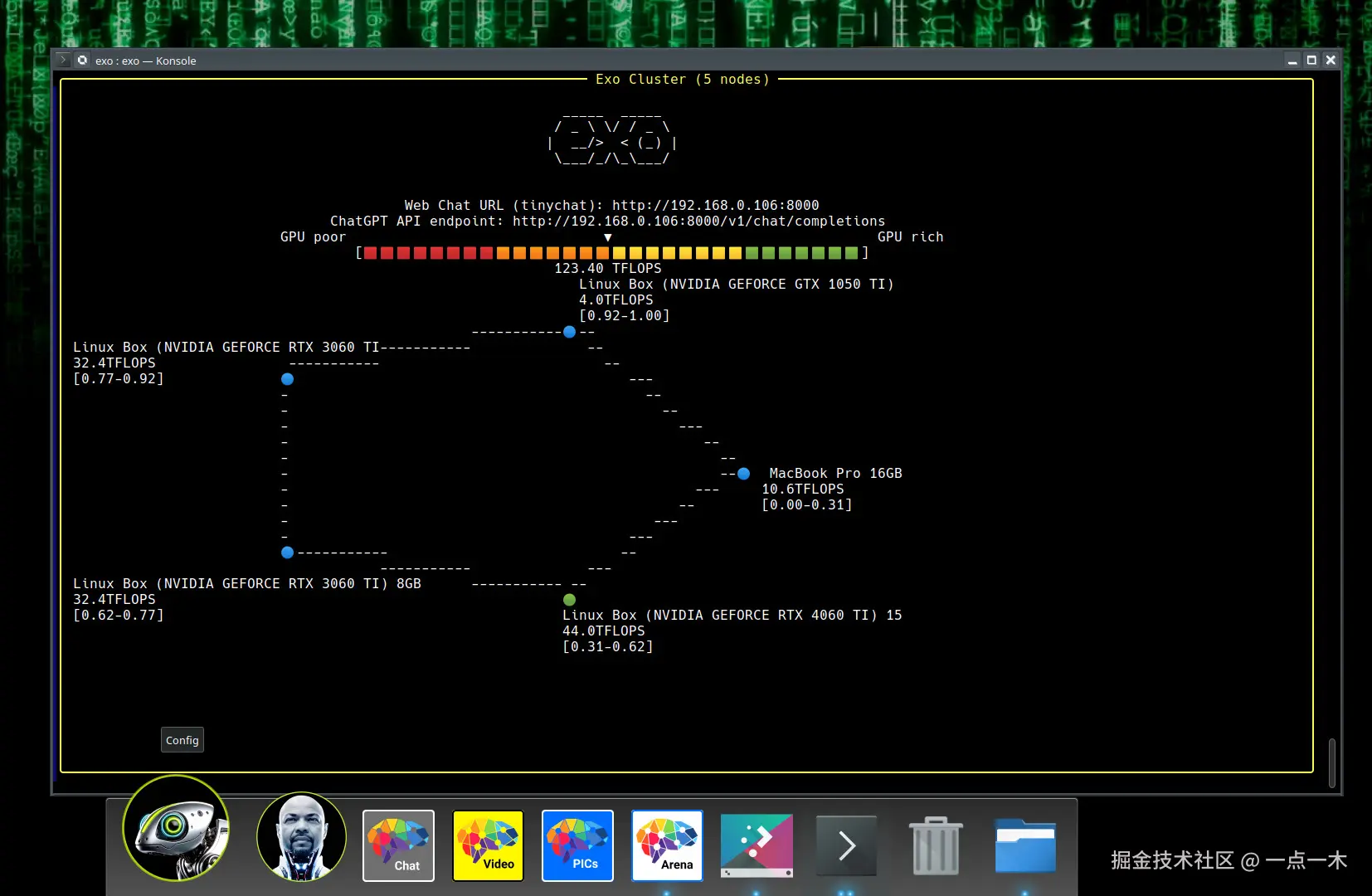Viewport: 1372px width, 896px height.
Task: Open the Chat app from the dock
Action: [x=398, y=845]
